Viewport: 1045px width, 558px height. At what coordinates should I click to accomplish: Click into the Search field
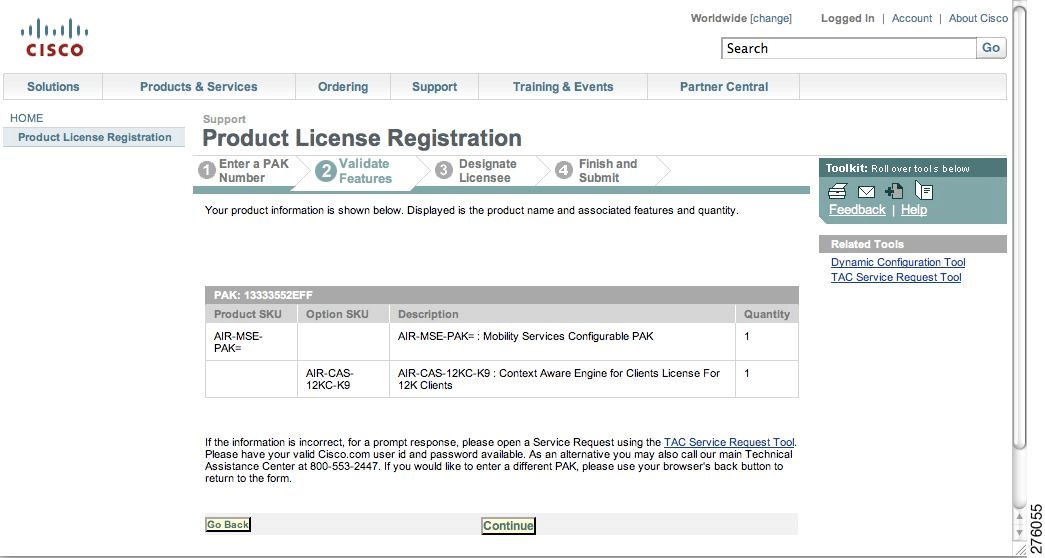tap(849, 48)
